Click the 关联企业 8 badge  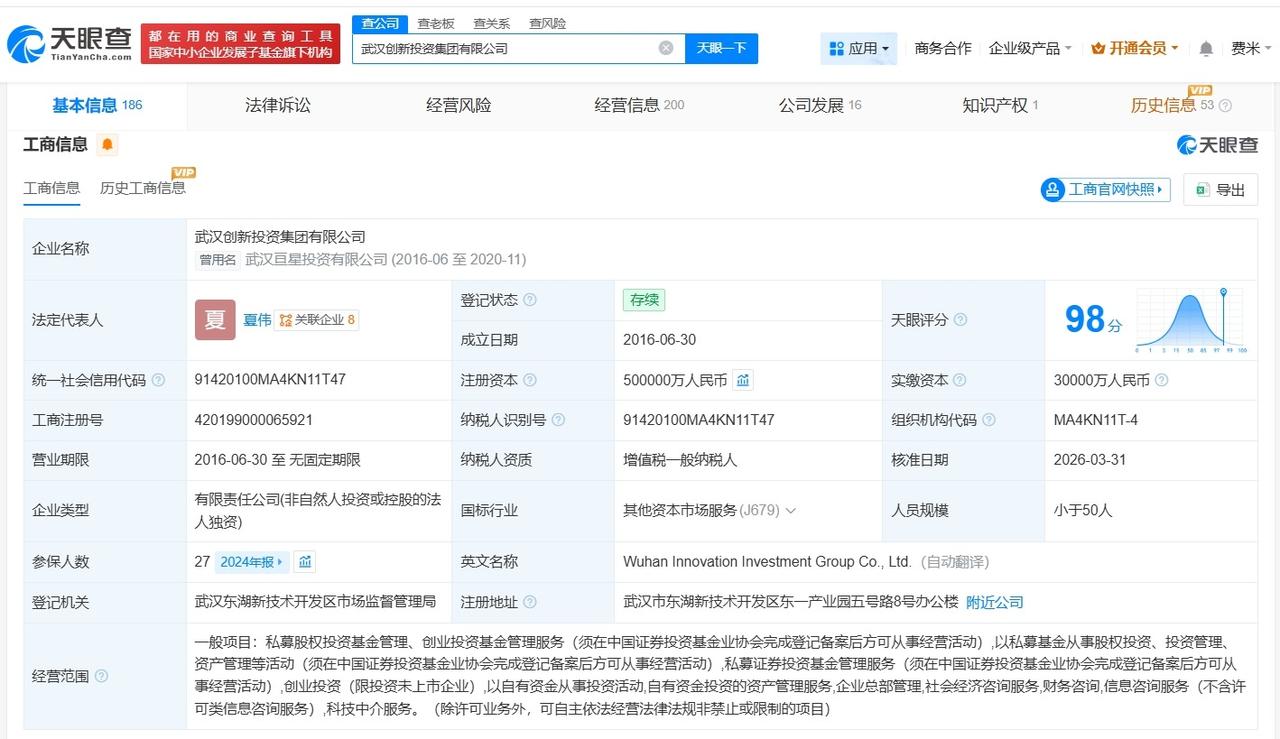[317, 320]
